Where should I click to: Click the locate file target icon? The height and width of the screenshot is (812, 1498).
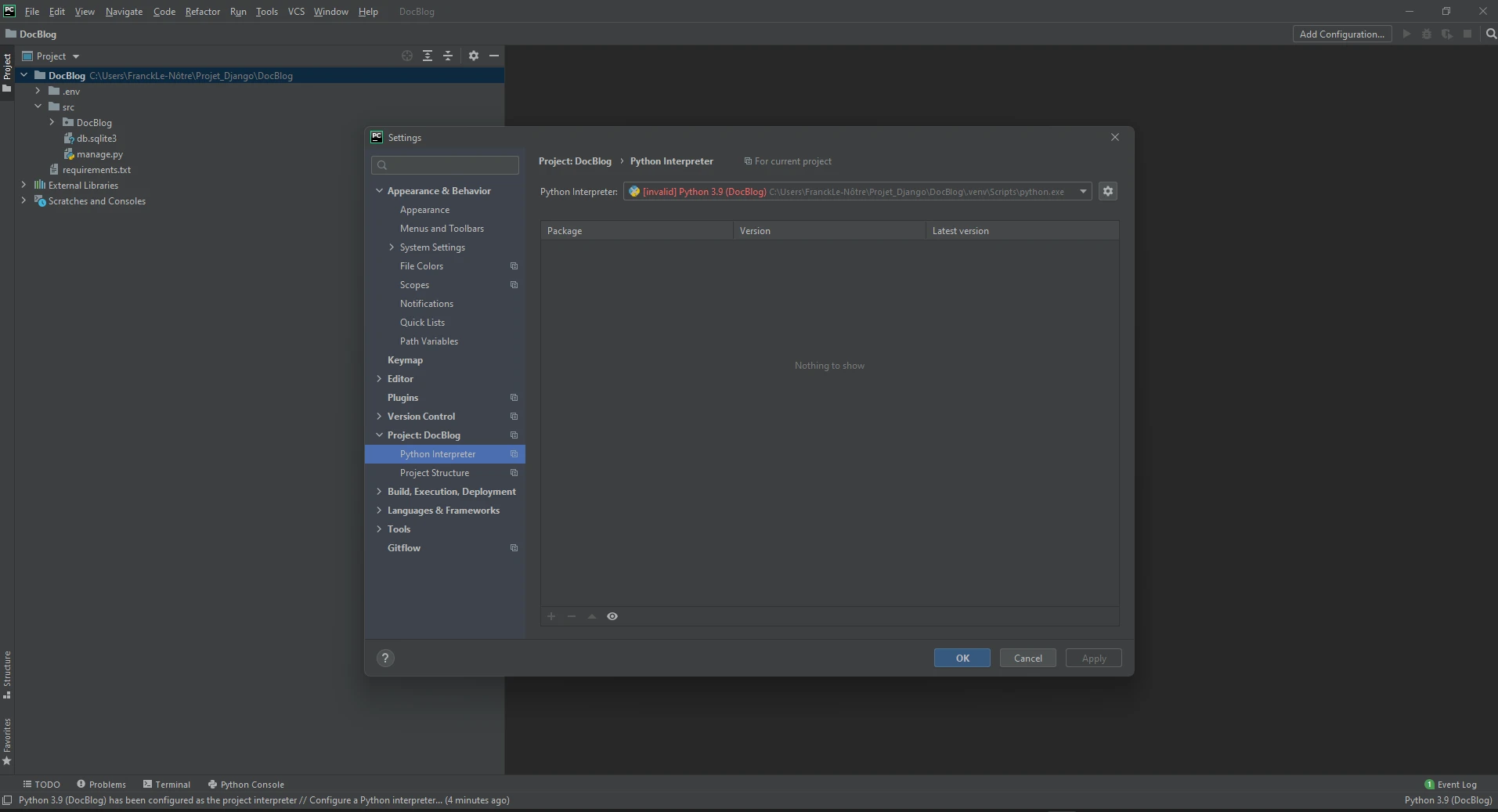[x=407, y=56]
